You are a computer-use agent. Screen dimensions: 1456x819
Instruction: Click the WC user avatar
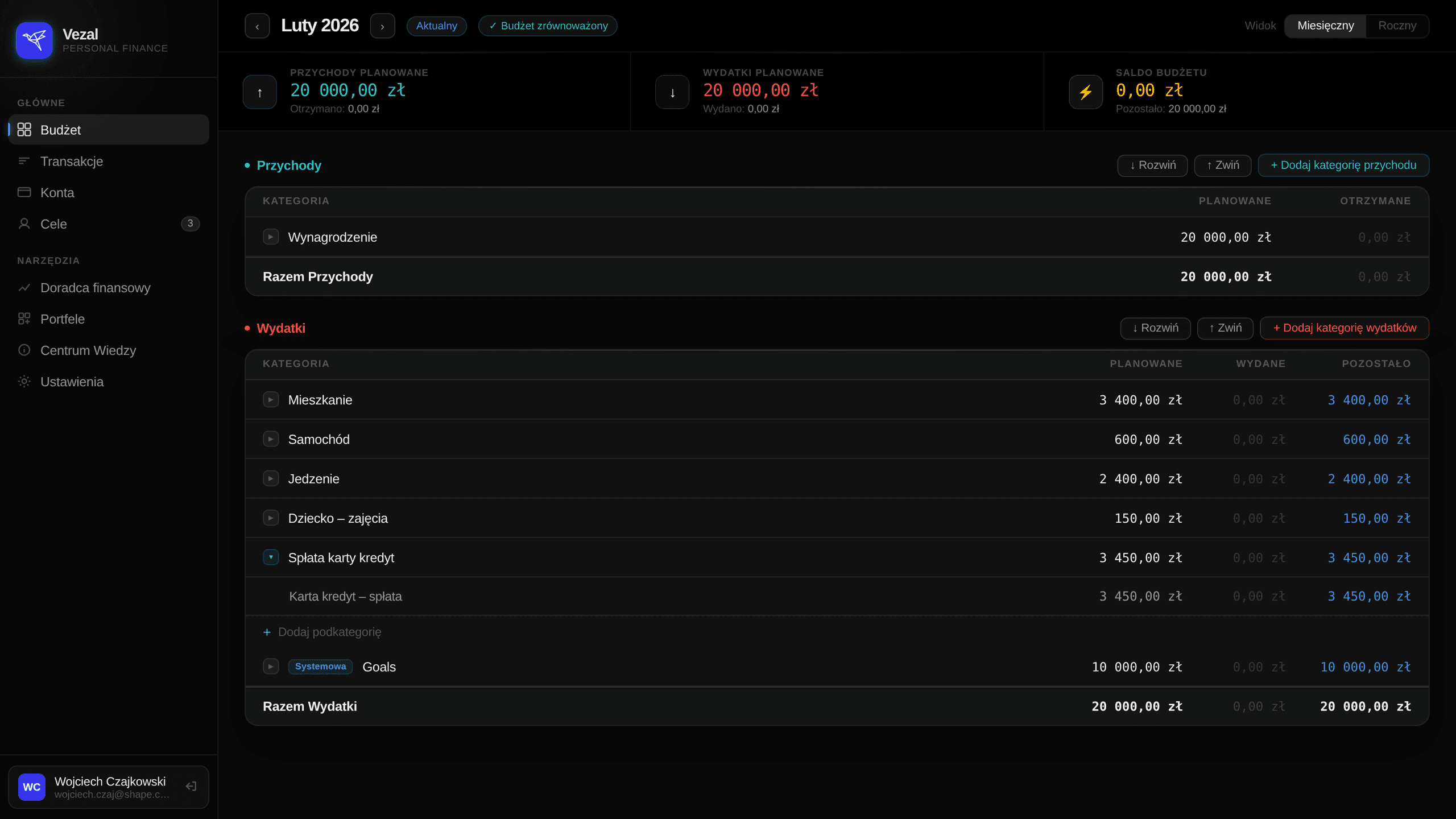pyautogui.click(x=32, y=787)
